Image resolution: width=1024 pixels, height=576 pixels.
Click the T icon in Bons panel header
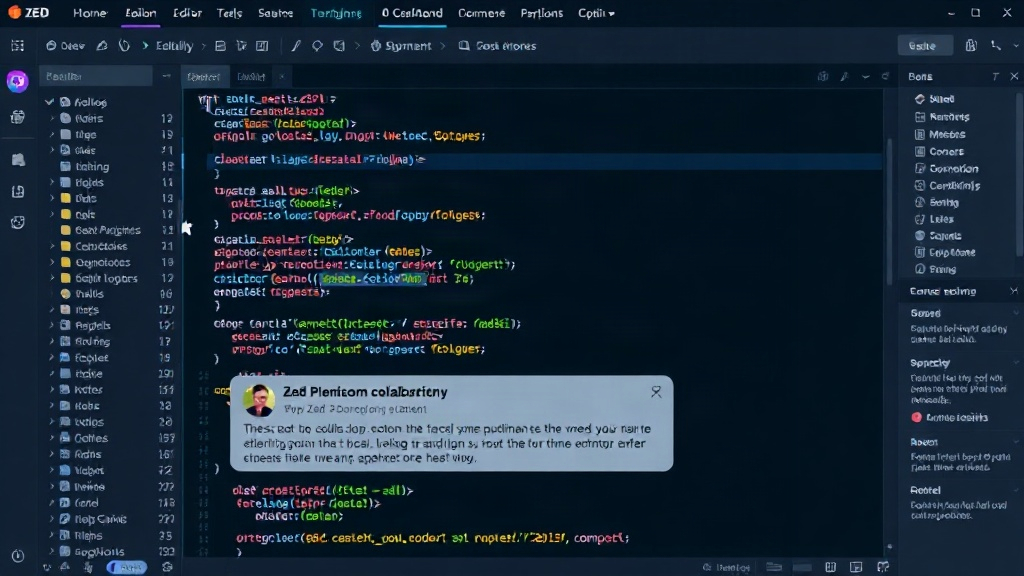(995, 76)
